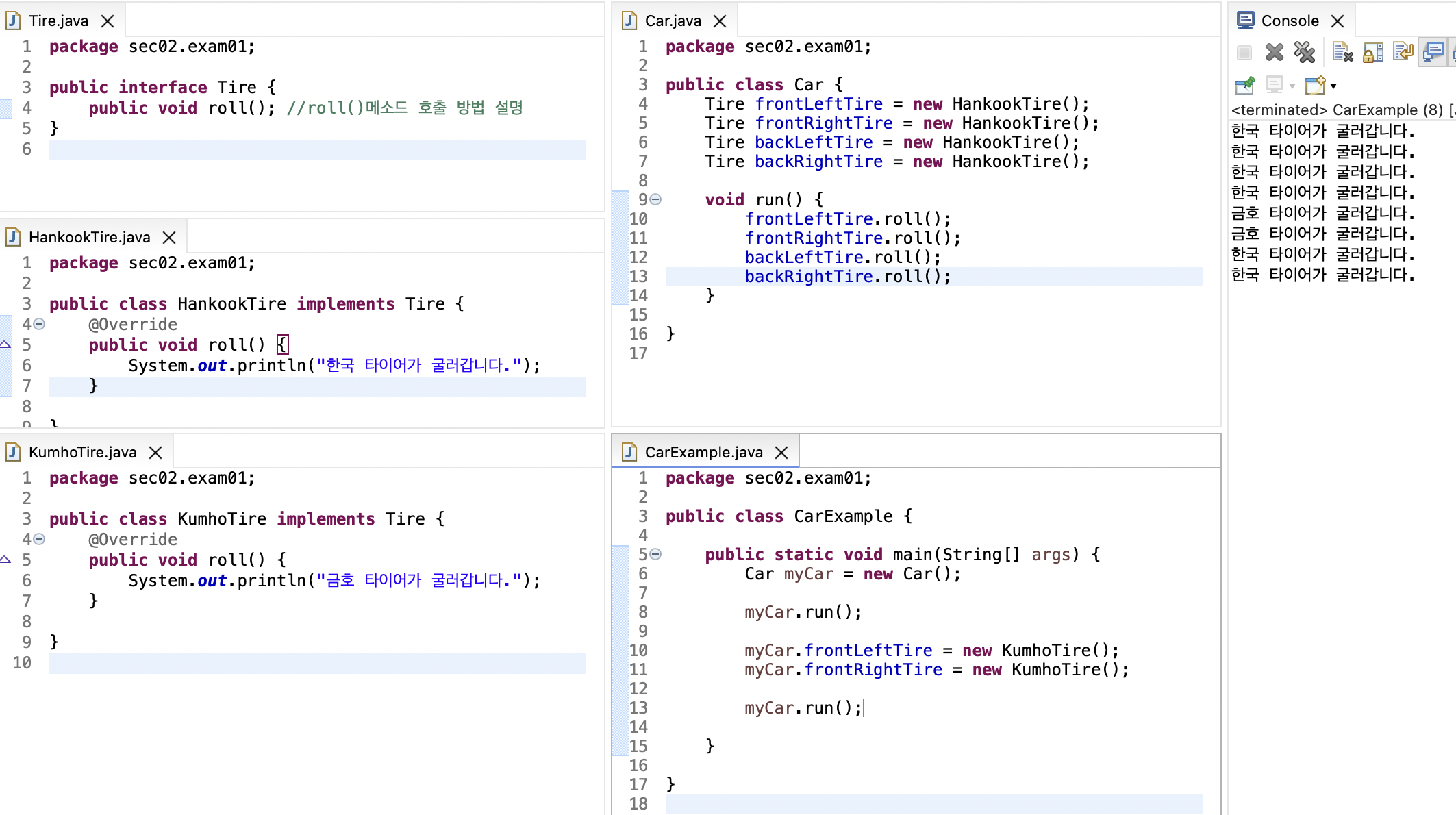Click empty line 6 in Tire.java editor
The width and height of the screenshot is (1456, 815).
pos(318,149)
